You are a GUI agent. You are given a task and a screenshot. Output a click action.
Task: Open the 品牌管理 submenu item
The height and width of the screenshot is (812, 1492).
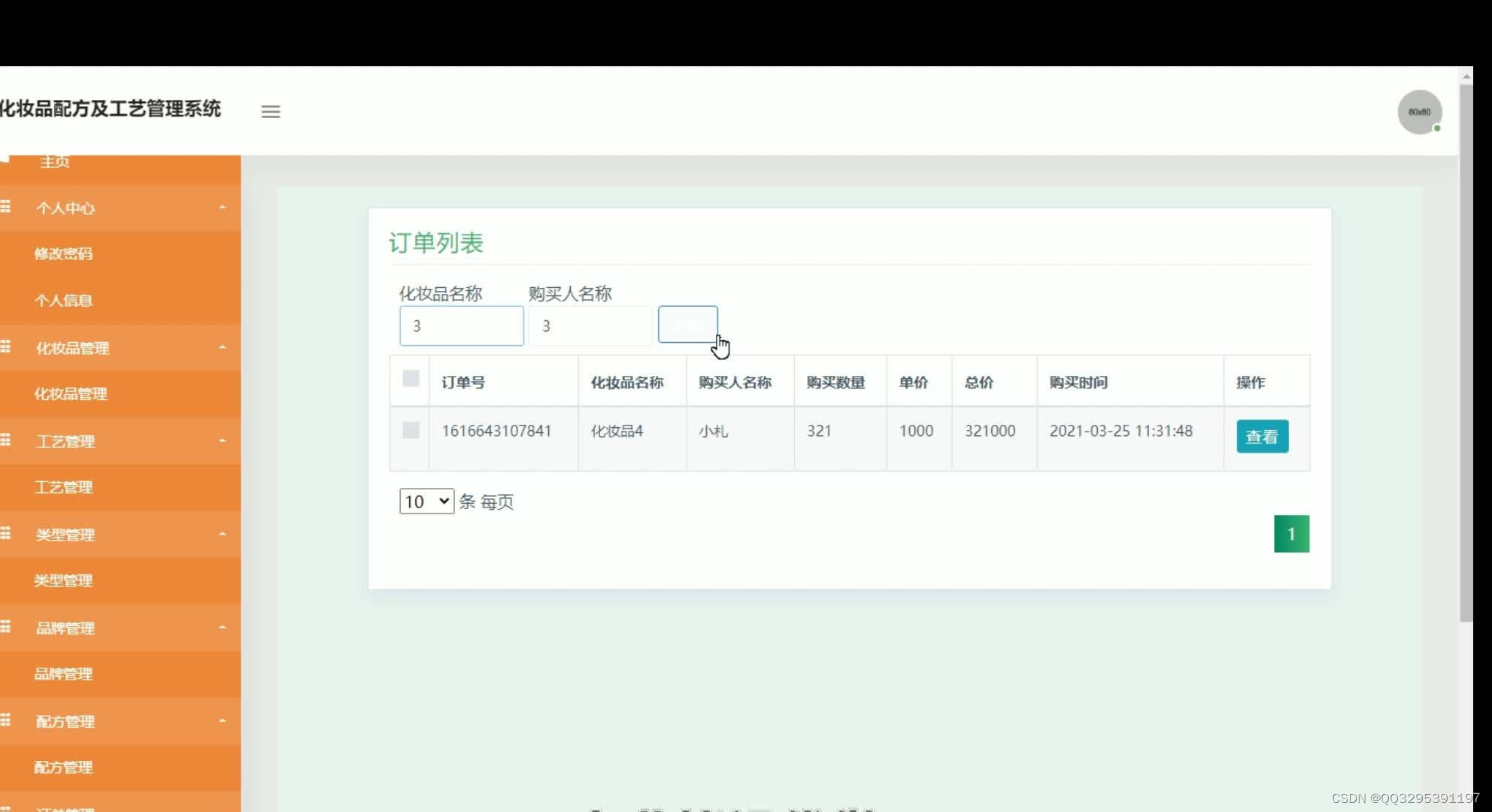click(63, 674)
